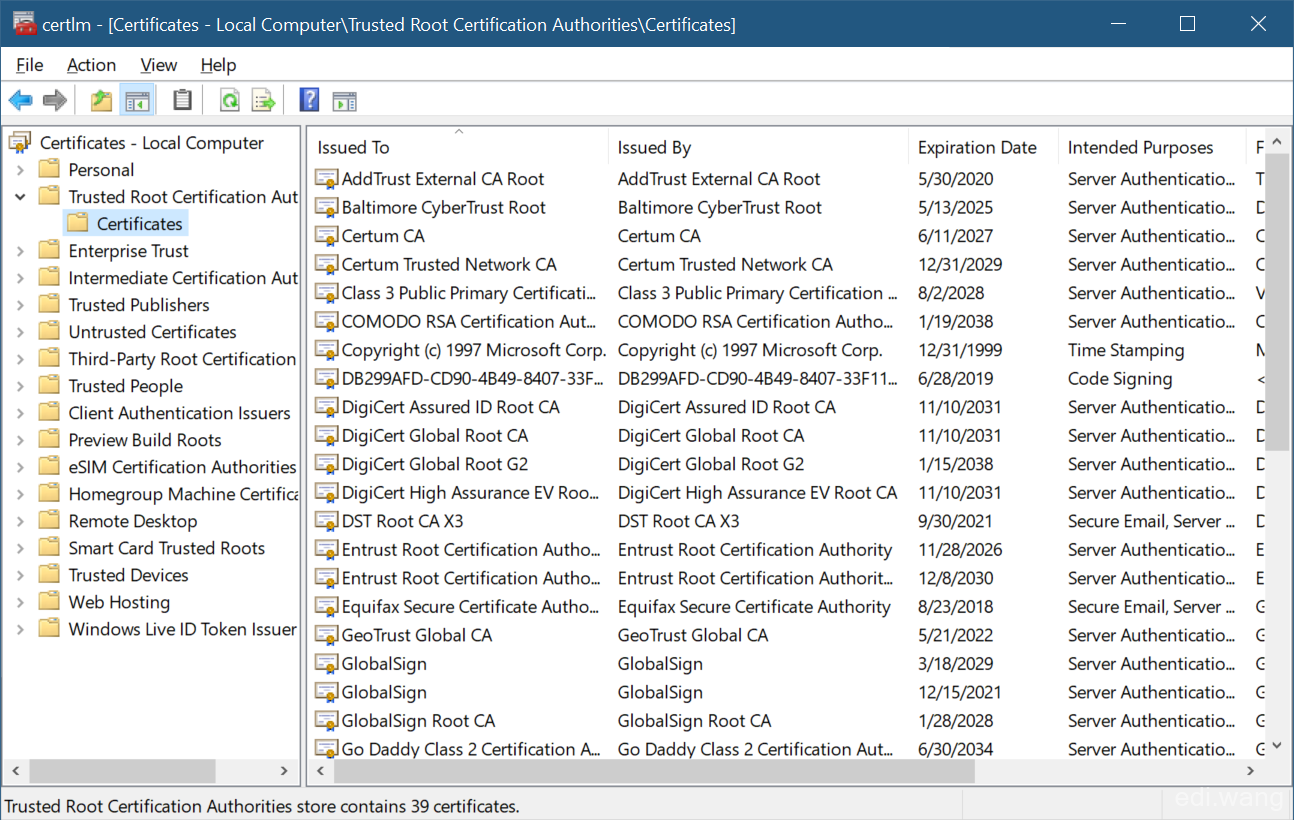Screen dimensions: 1294x820
Task: Select DigiCert Assured ID Root CA in Issued To
Action: click(451, 407)
